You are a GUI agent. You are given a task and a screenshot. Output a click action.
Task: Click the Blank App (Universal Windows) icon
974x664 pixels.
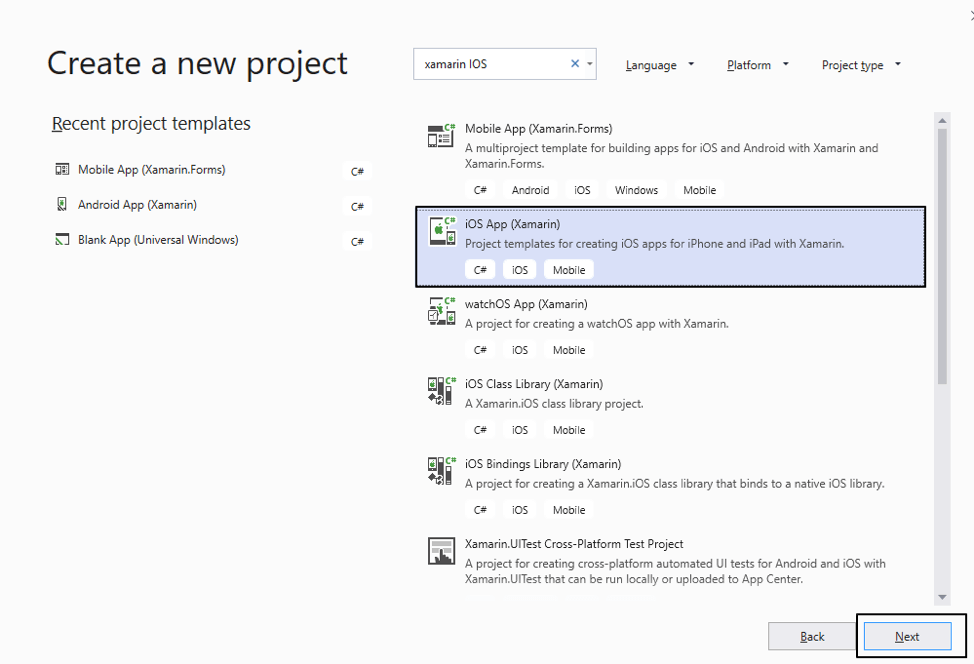pos(60,240)
